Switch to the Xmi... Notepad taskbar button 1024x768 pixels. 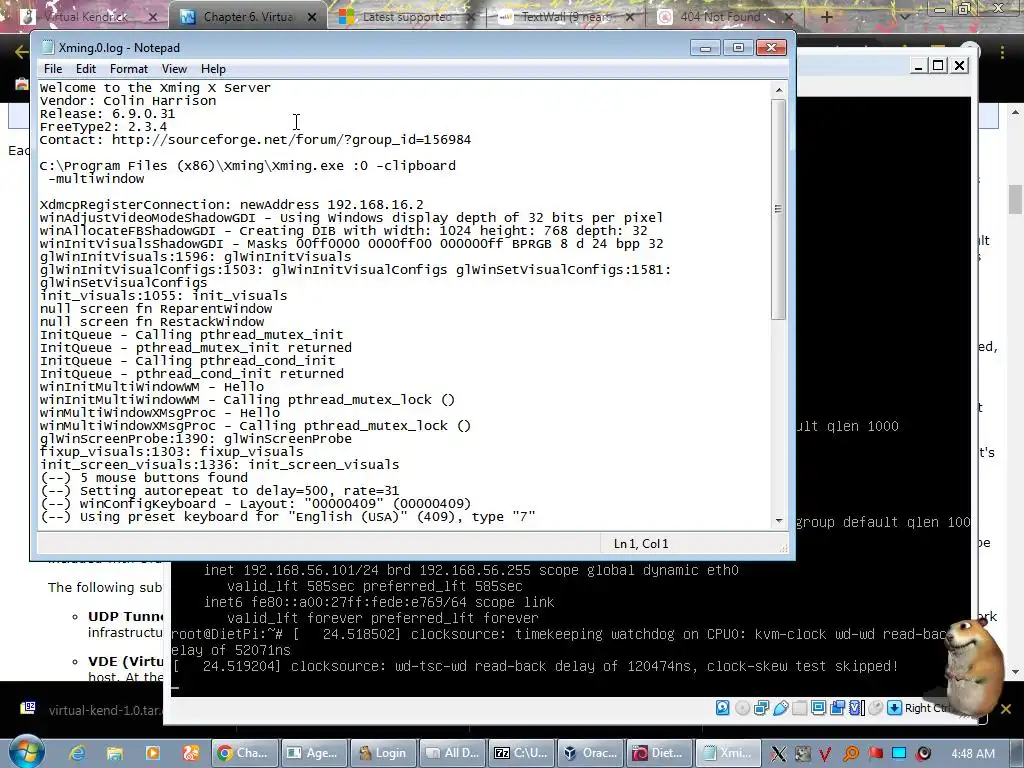728,753
